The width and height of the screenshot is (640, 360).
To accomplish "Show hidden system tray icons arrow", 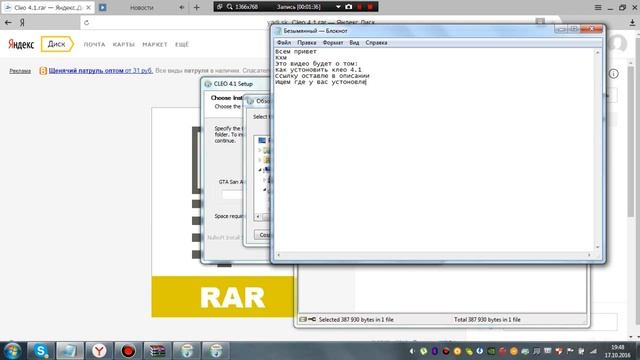I will [x=412, y=351].
